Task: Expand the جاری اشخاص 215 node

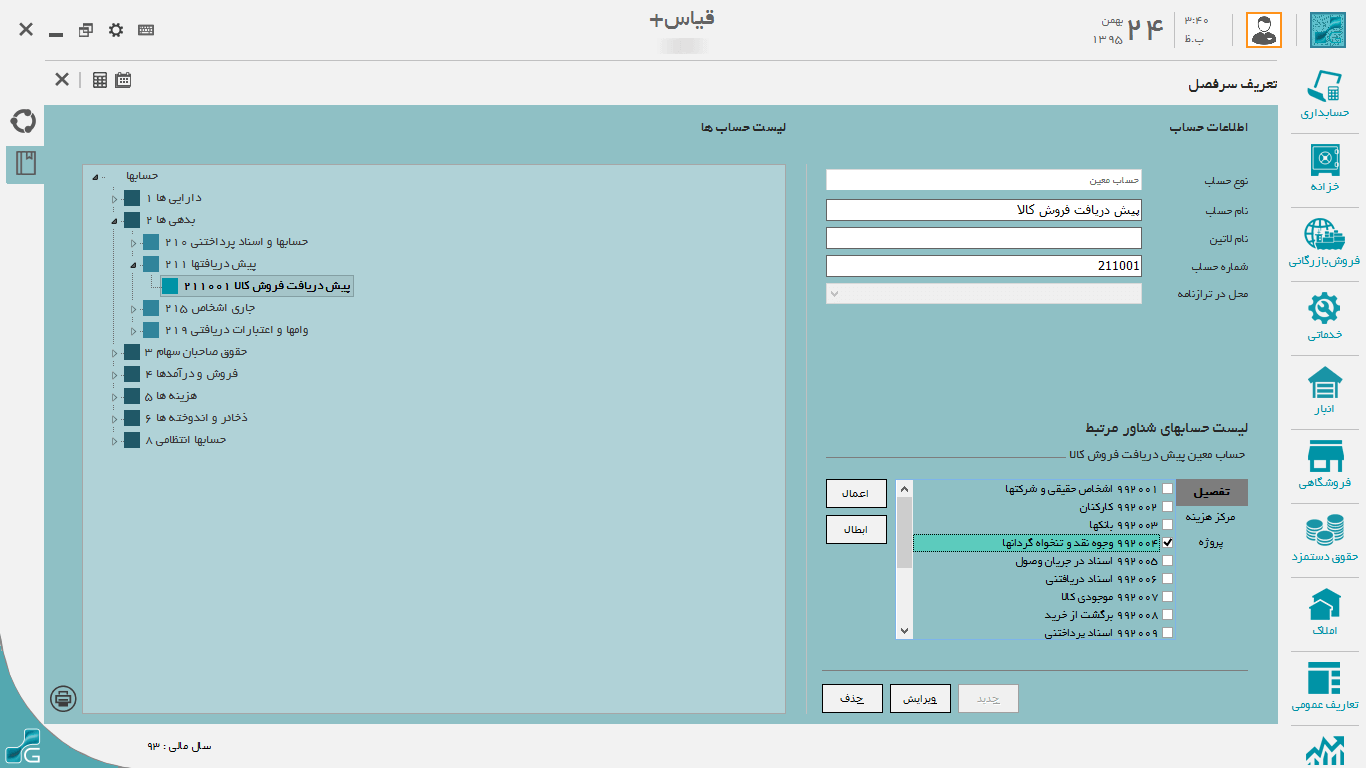Action: tap(134, 309)
